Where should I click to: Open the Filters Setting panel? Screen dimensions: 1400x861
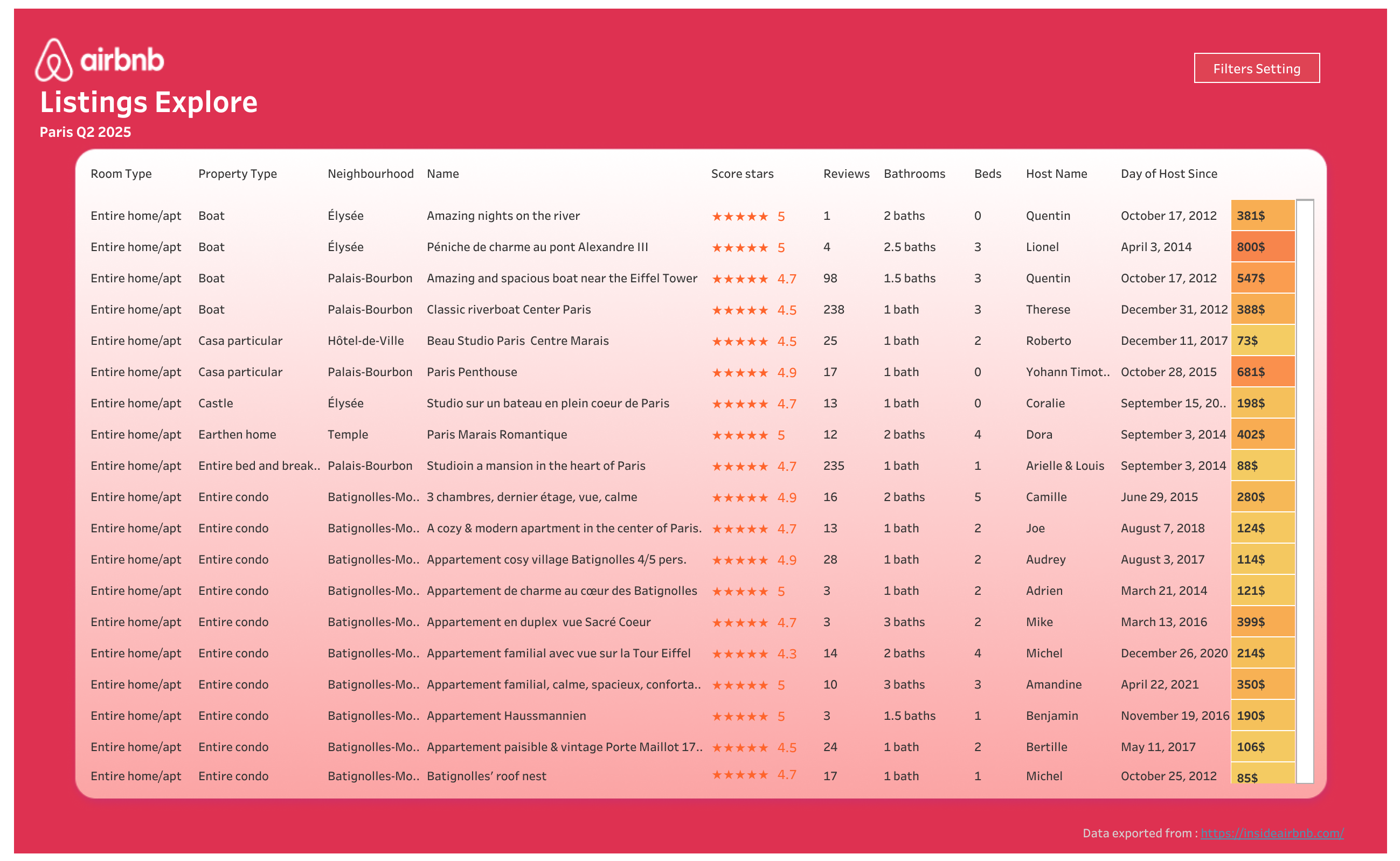(1257, 68)
